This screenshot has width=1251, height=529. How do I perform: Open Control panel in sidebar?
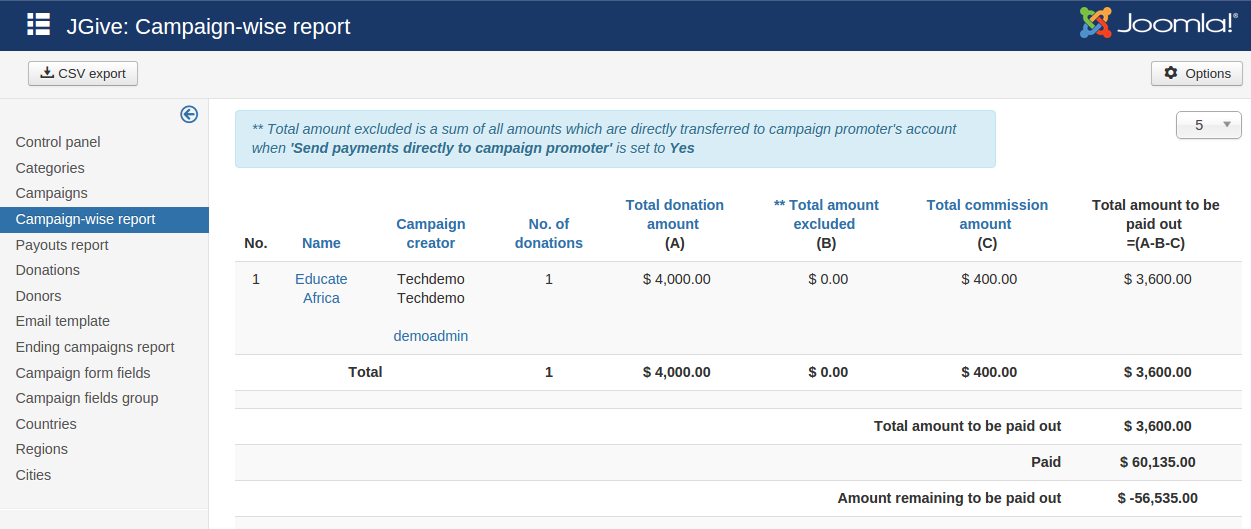point(58,142)
